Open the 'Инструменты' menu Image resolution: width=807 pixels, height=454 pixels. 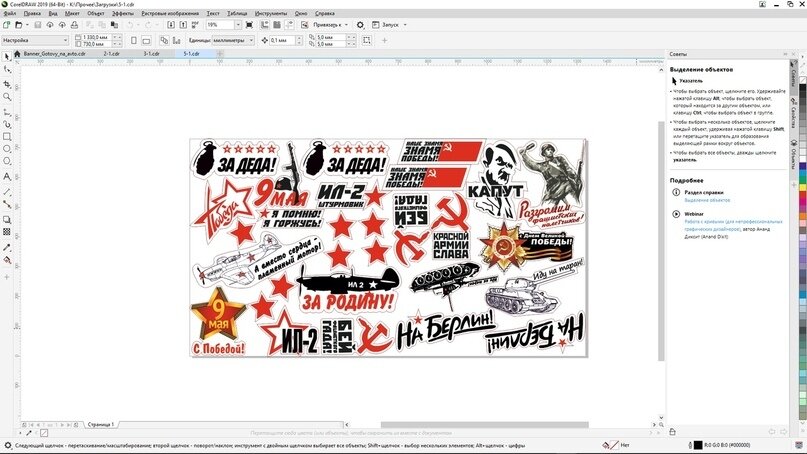pos(271,13)
